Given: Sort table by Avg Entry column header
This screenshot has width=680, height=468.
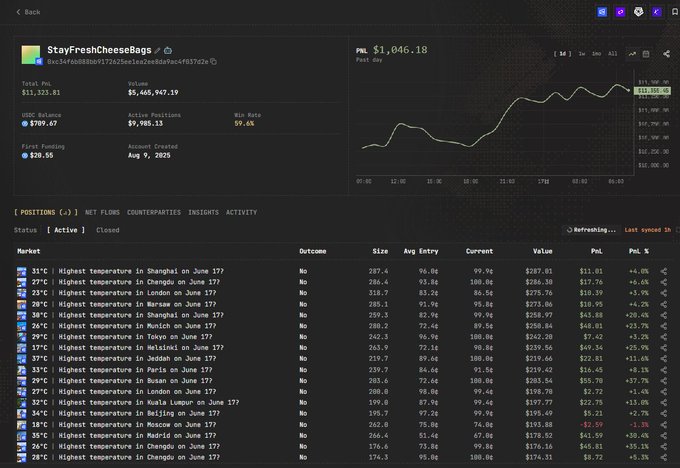Looking at the screenshot, I should pos(421,251).
